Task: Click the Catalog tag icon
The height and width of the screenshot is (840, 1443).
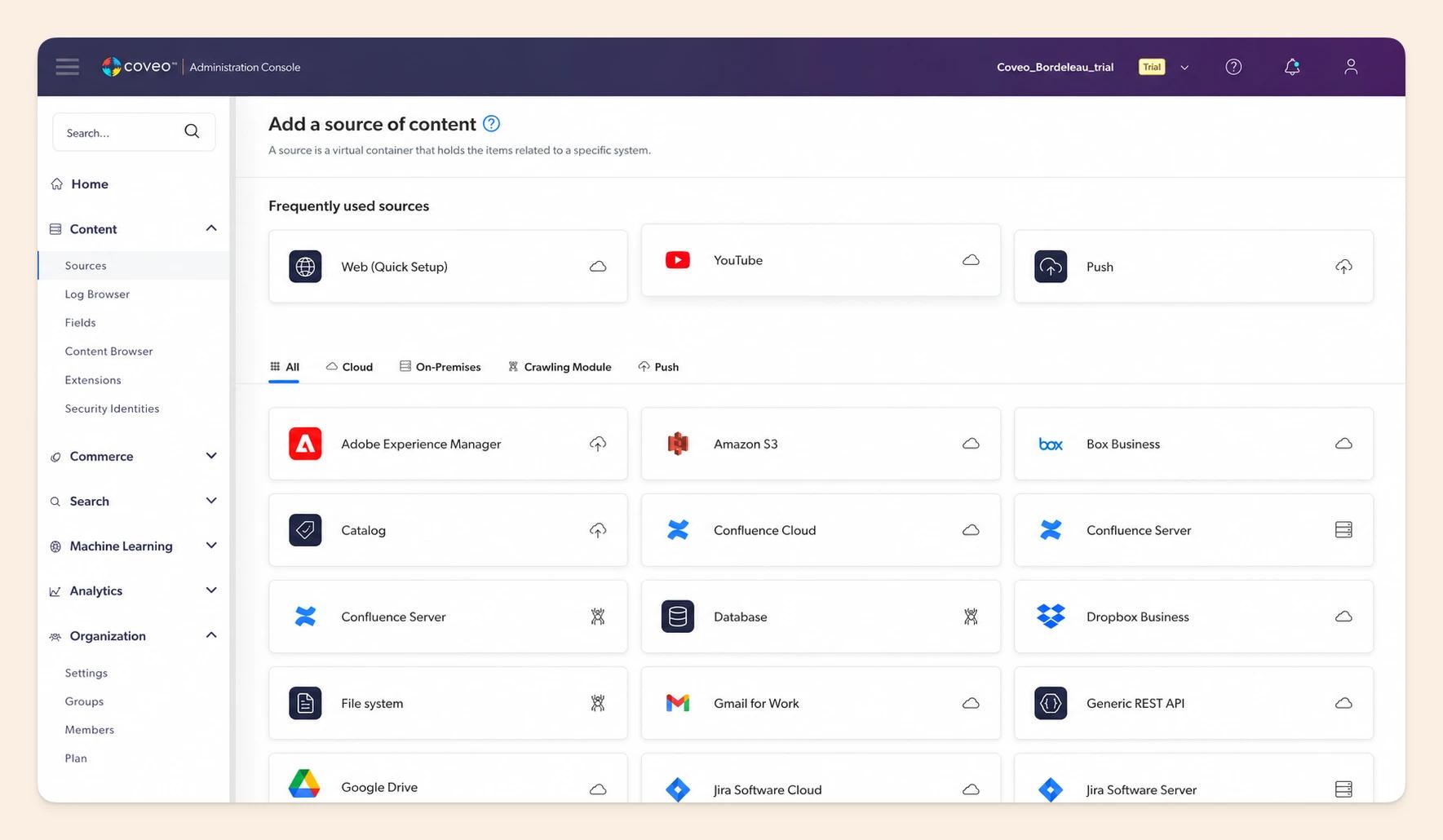Action: (305, 530)
